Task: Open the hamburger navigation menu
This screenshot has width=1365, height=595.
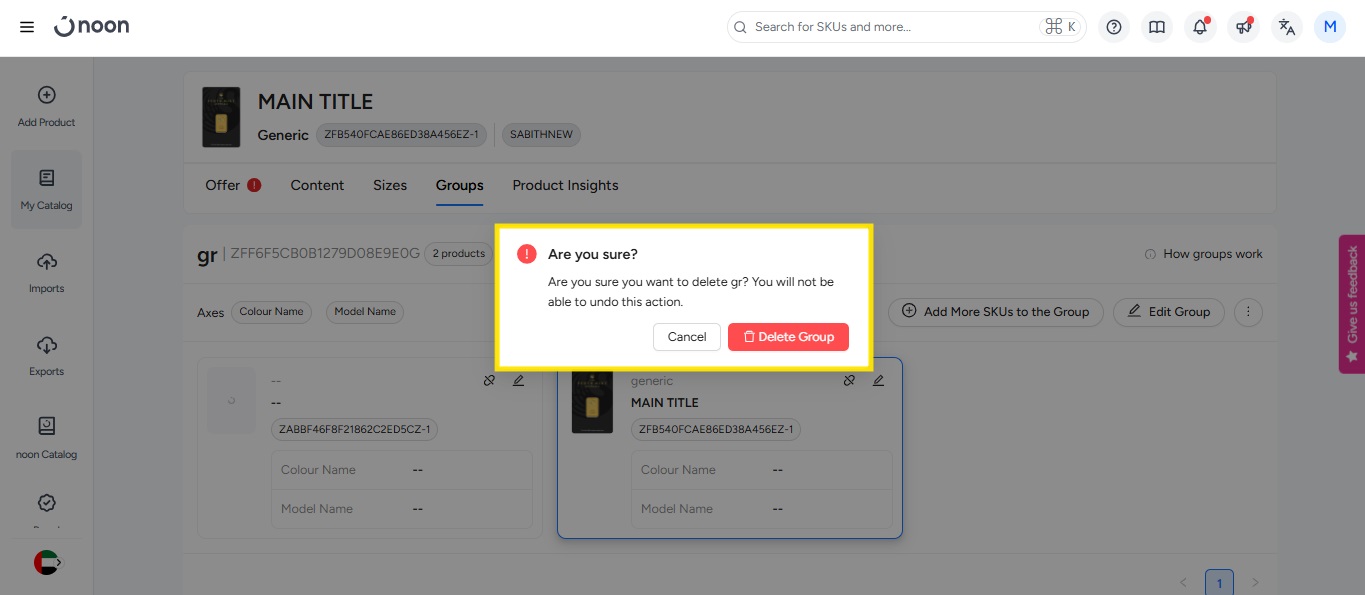Action: click(27, 27)
